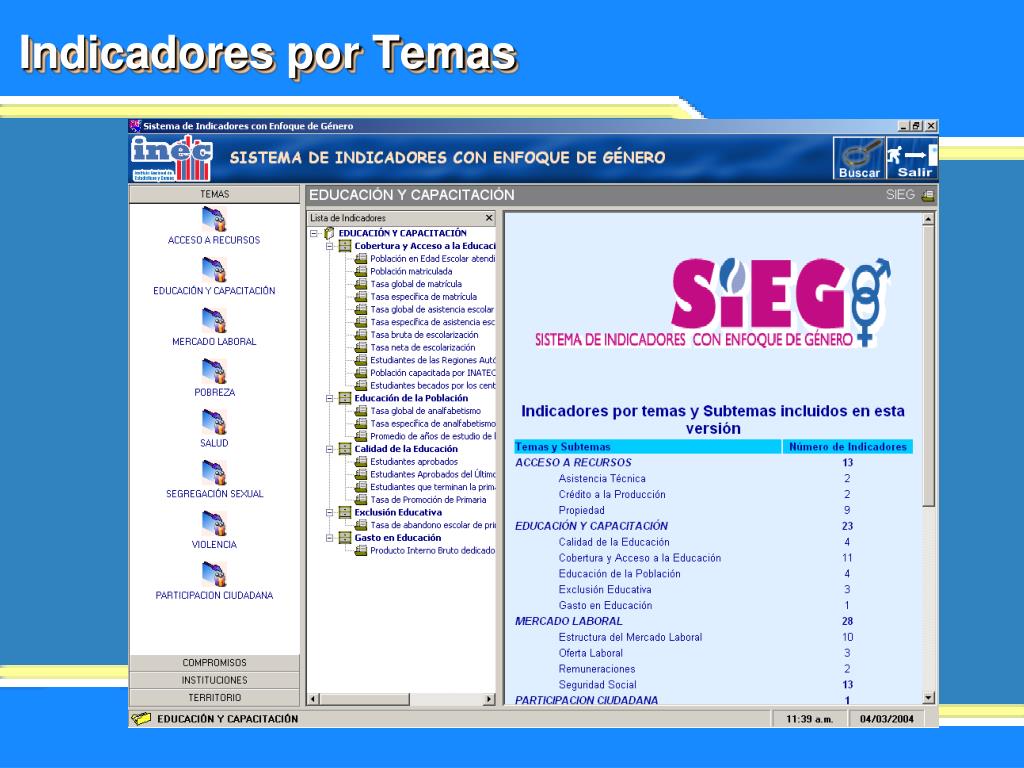This screenshot has height=768, width=1024.
Task: Open Tasa global de asistencia escolar
Action: point(432,310)
